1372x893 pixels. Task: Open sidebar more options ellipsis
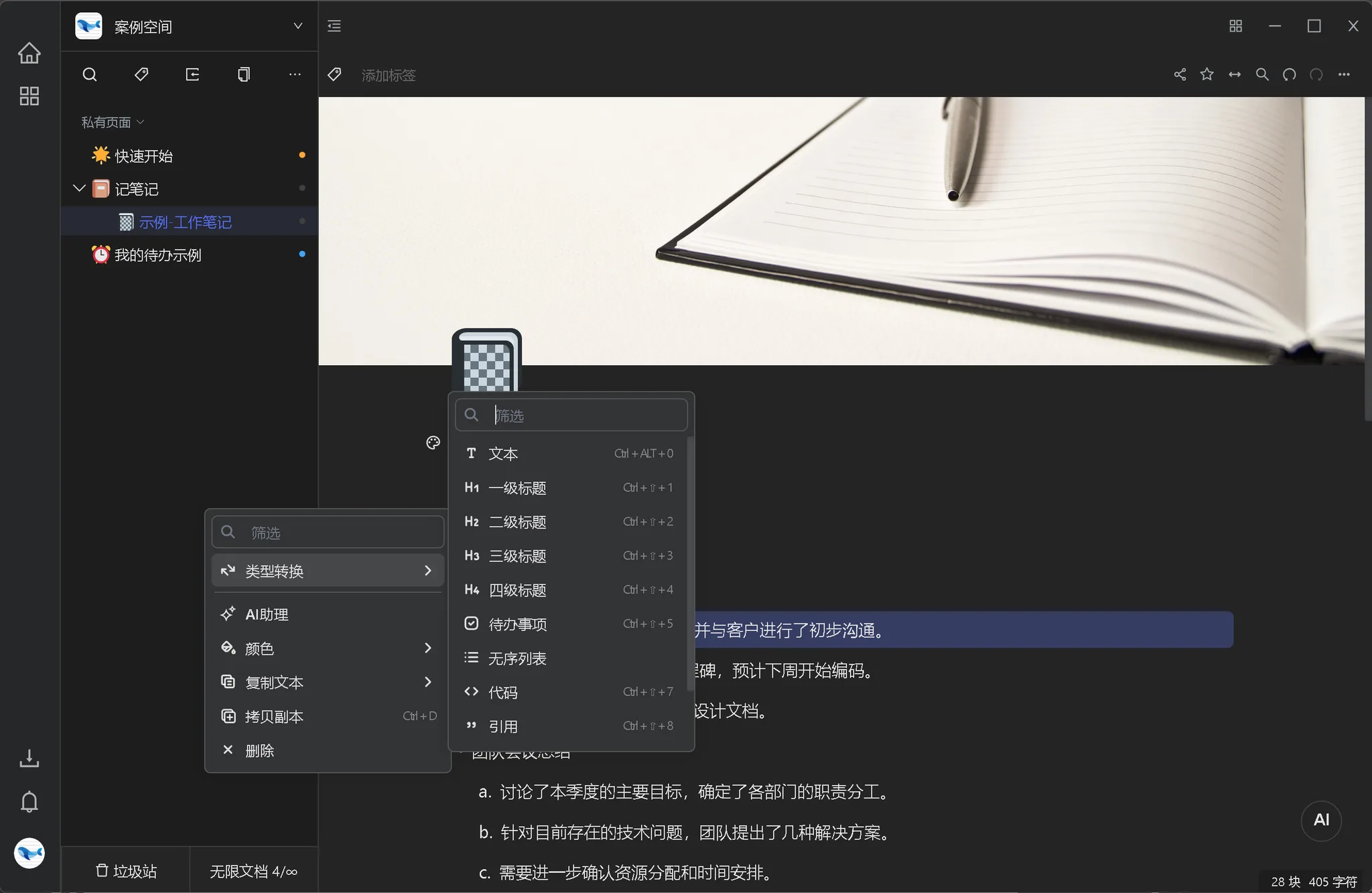tap(295, 74)
